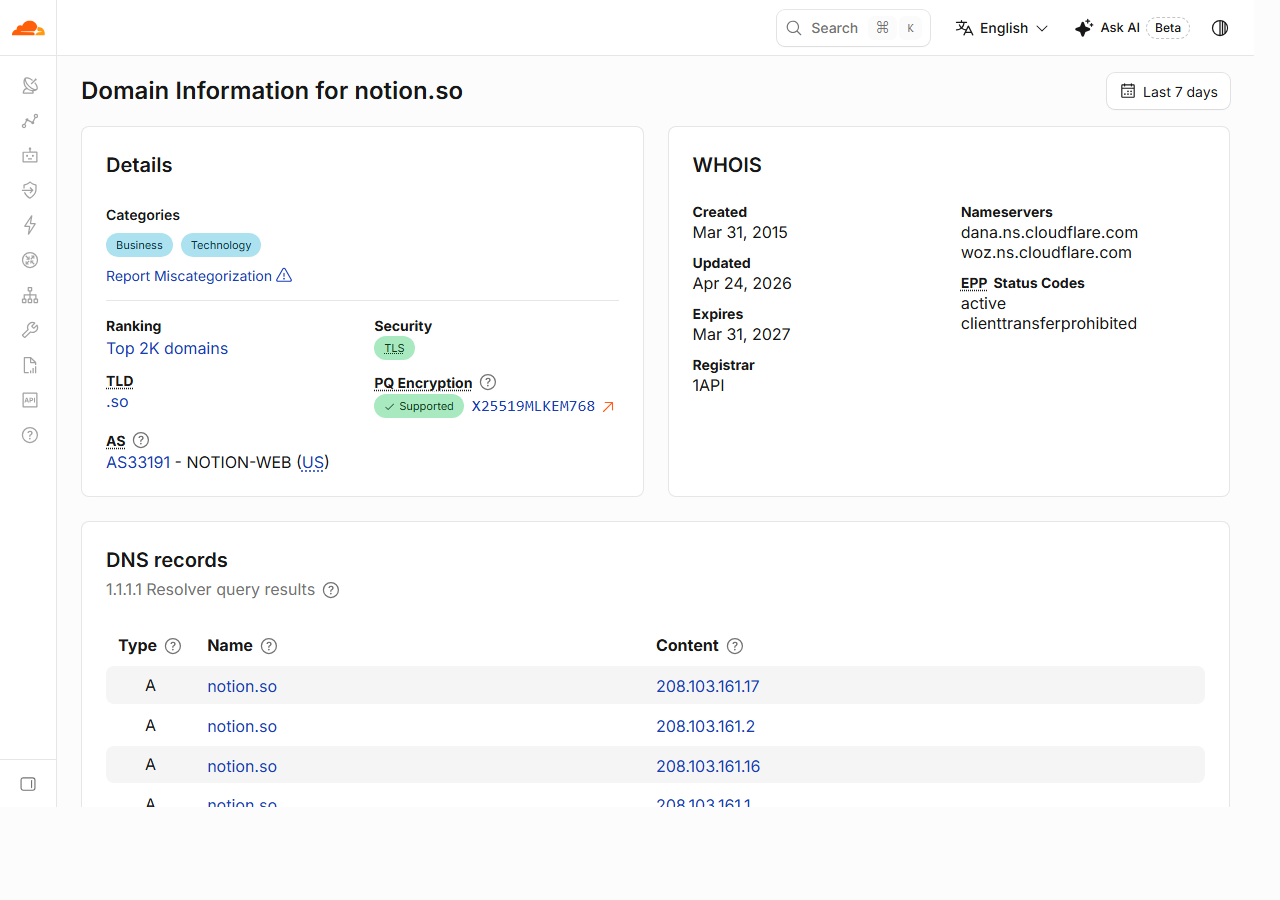The width and height of the screenshot is (1280, 900).
Task: Open Top 2K domains ranking link
Action: point(167,348)
